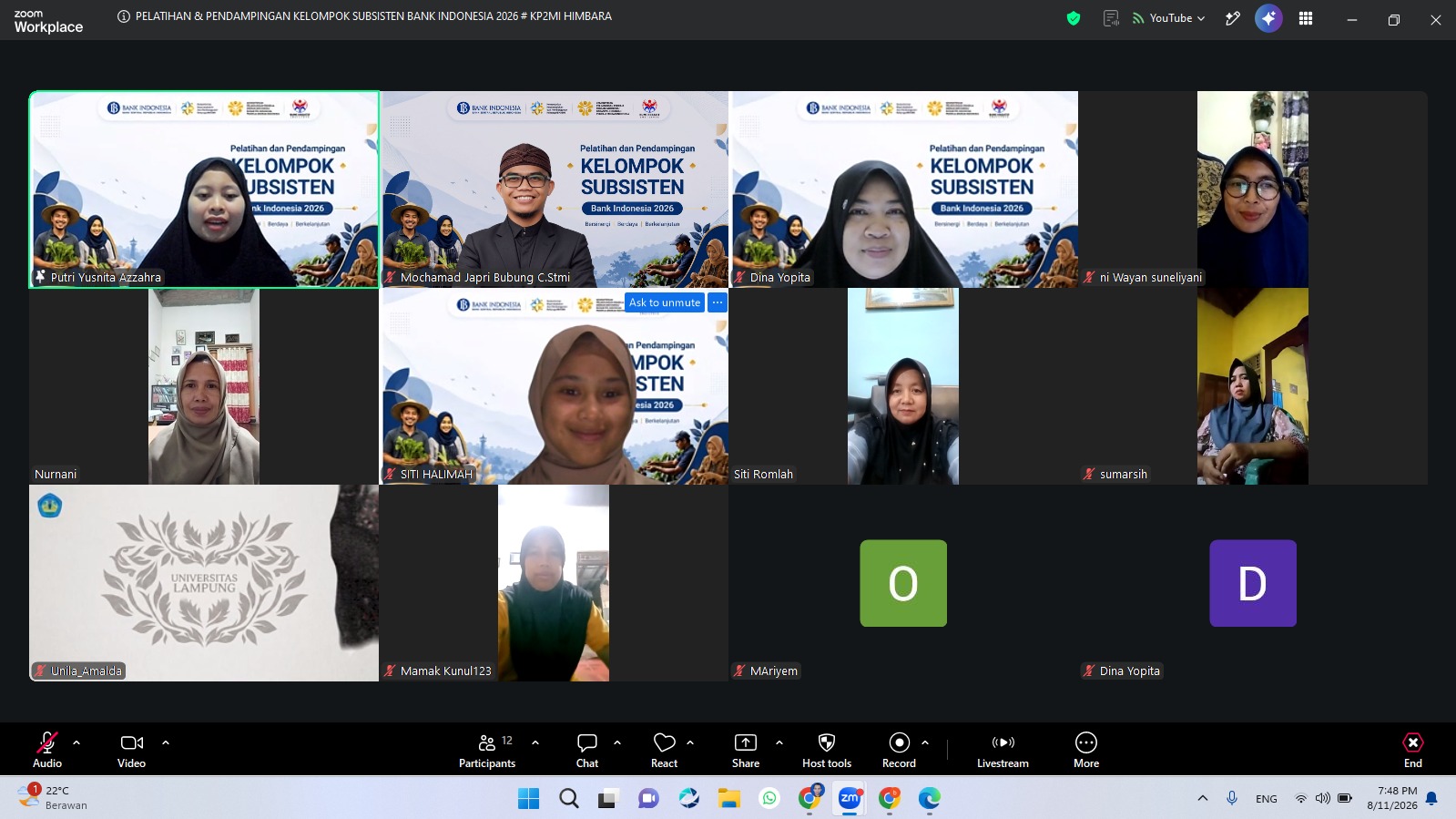Start screen sharing with Share button
1456x819 pixels.
(746, 750)
